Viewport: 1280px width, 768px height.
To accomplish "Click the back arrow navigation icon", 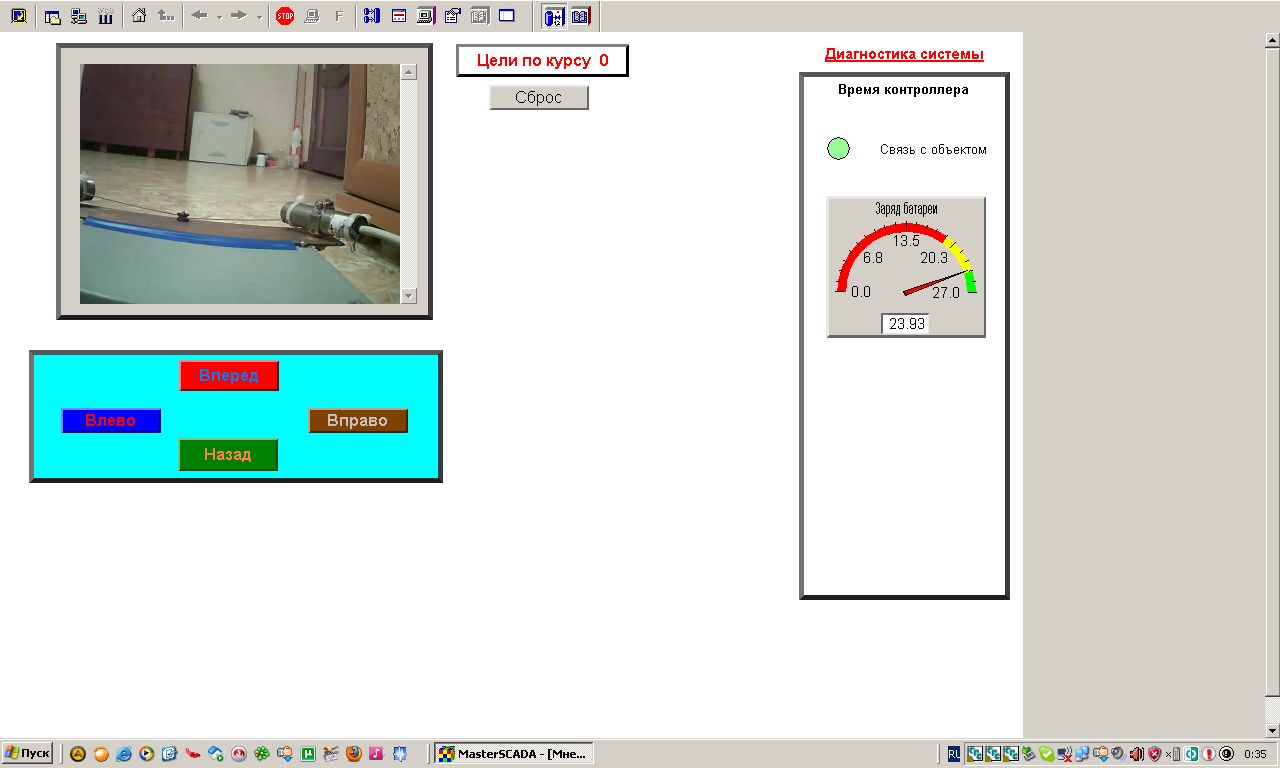I will tap(200, 16).
